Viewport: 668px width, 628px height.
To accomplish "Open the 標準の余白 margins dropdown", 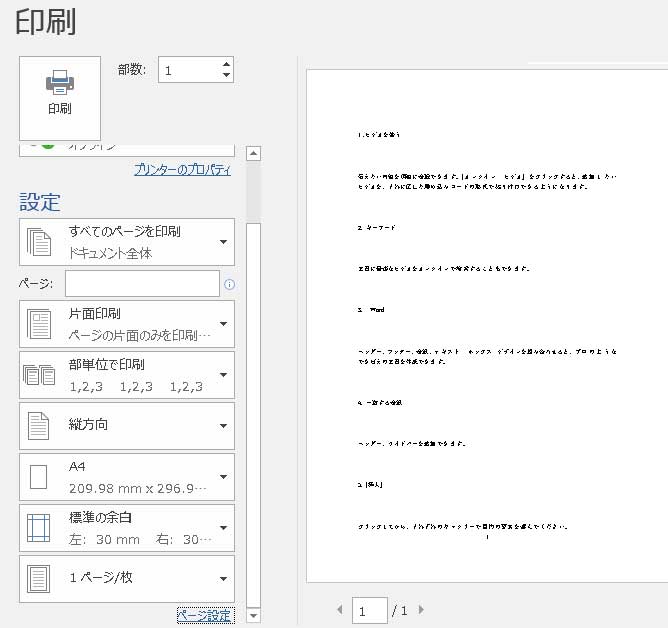I will (x=127, y=528).
